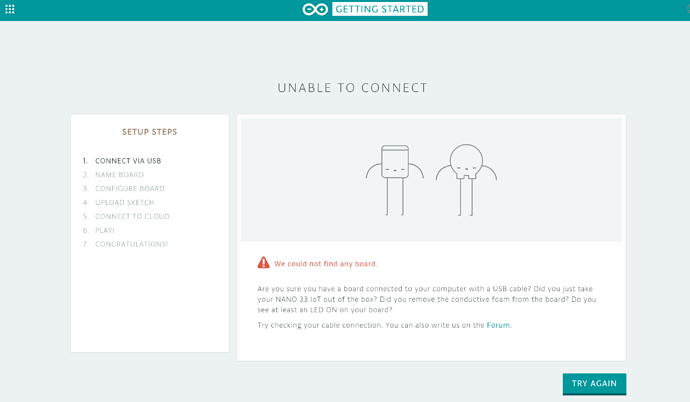Go to the Configure Board step

click(x=129, y=188)
